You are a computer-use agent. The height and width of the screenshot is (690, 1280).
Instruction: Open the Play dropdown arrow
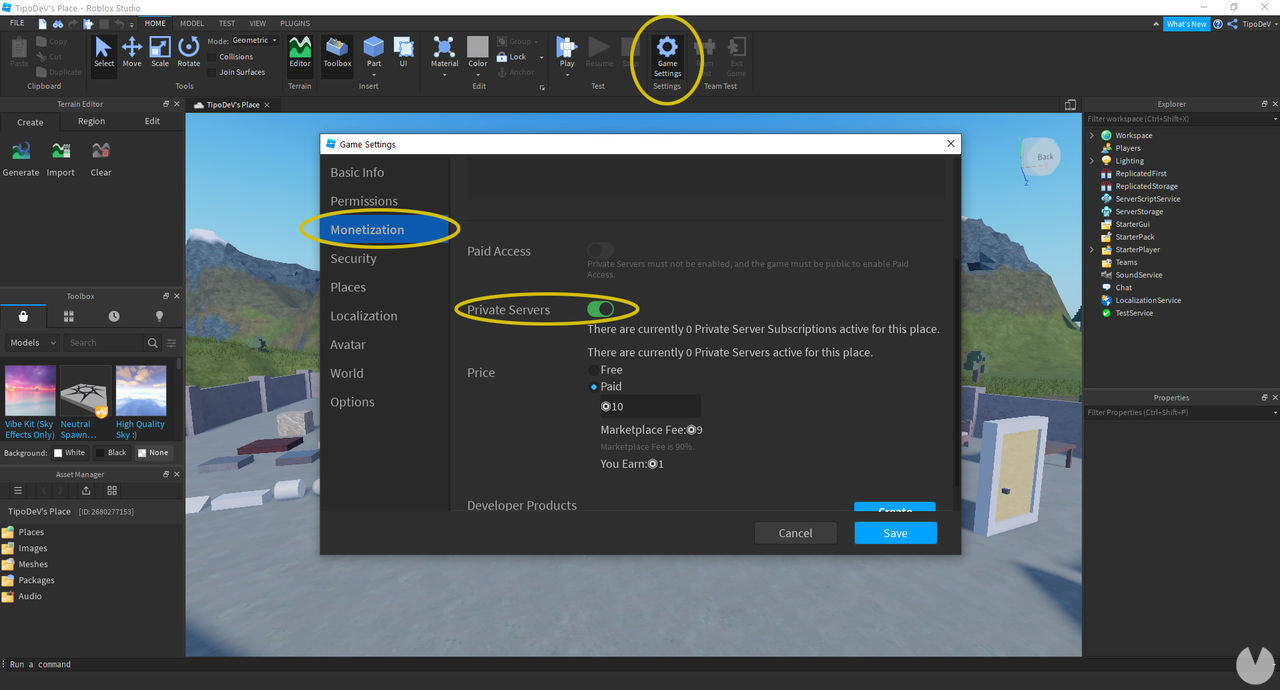tap(567, 73)
